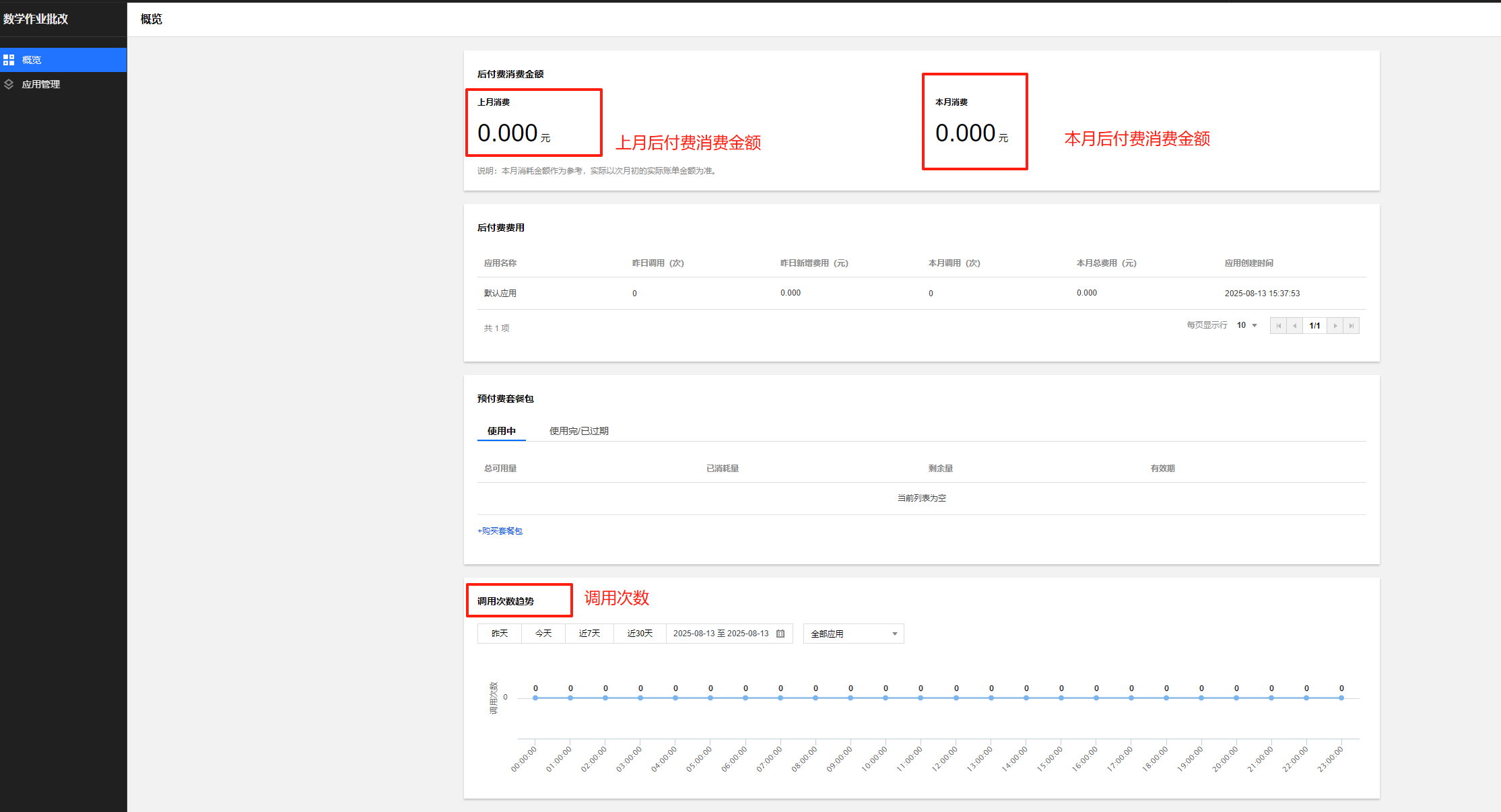Switch to the 使用完/已过期 tab

click(578, 431)
